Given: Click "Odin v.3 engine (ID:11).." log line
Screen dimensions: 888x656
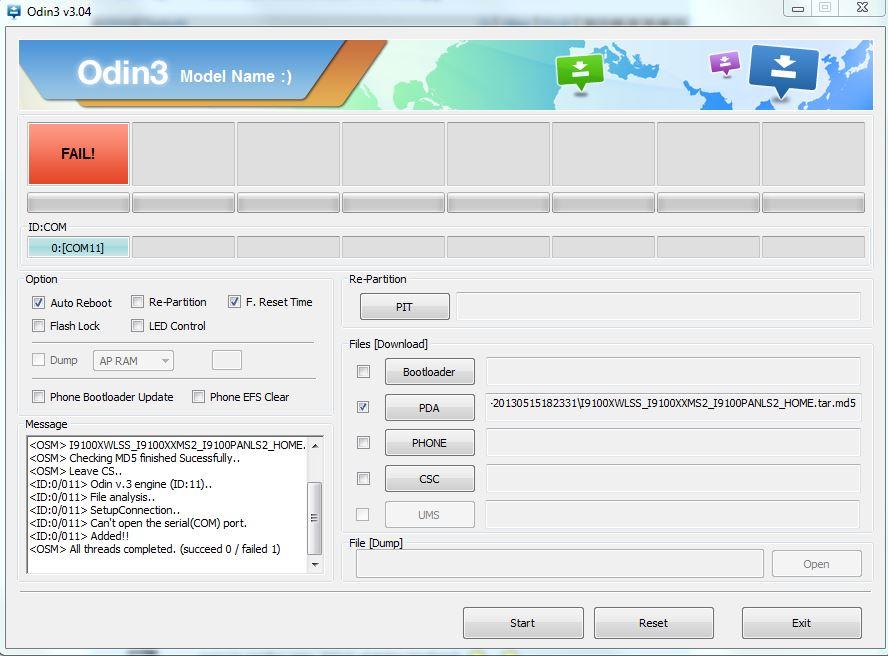Looking at the screenshot, I should pyautogui.click(x=121, y=484).
